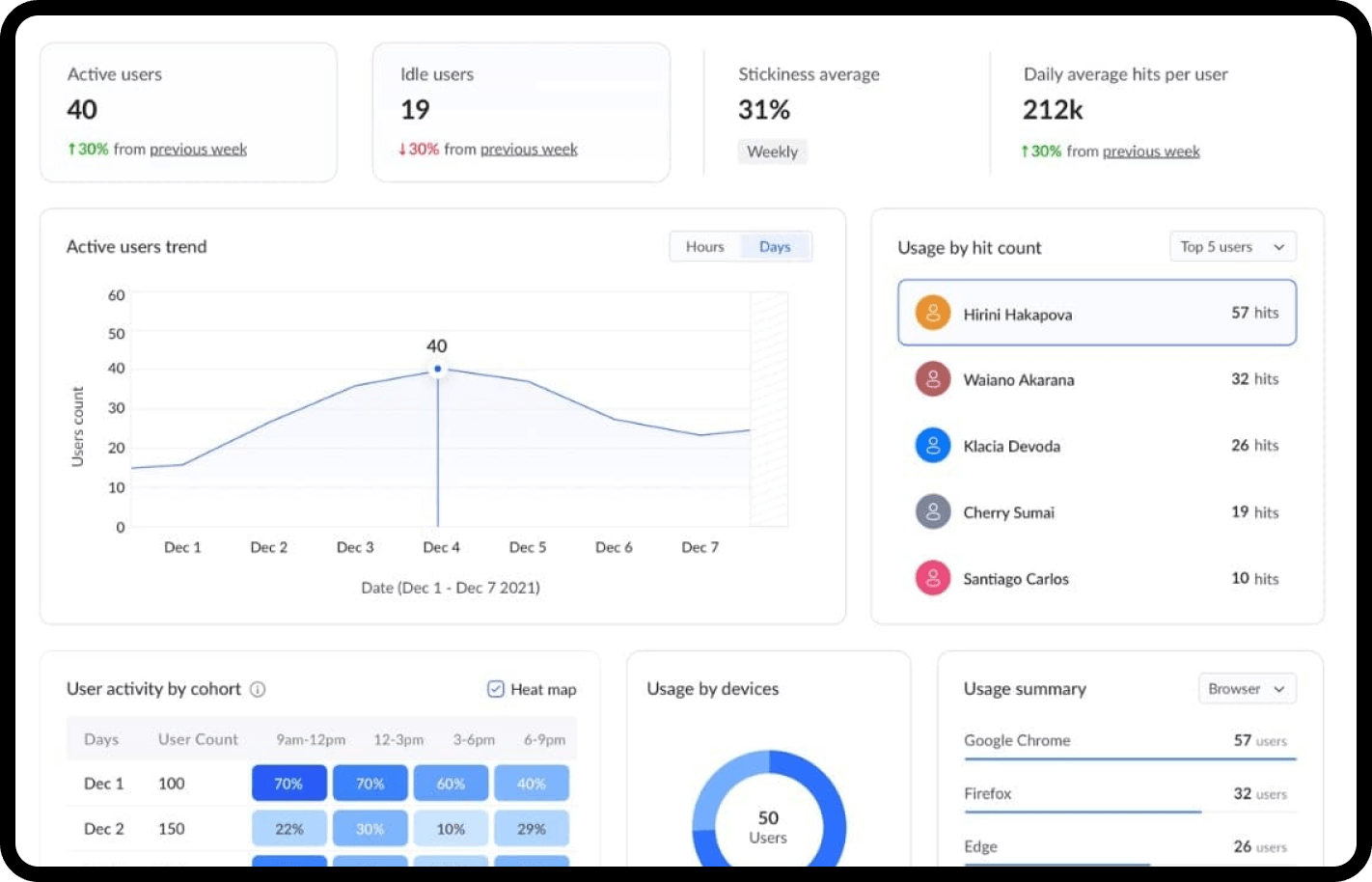The height and width of the screenshot is (882, 1372).
Task: Click Hirini Hakapova's orange avatar icon
Action: [932, 314]
